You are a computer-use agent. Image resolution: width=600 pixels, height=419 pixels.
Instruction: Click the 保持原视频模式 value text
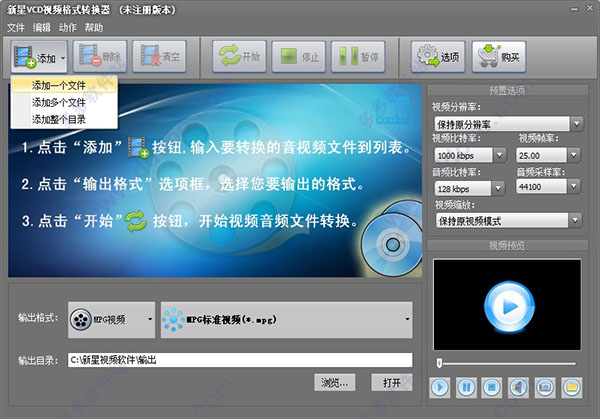[470, 221]
